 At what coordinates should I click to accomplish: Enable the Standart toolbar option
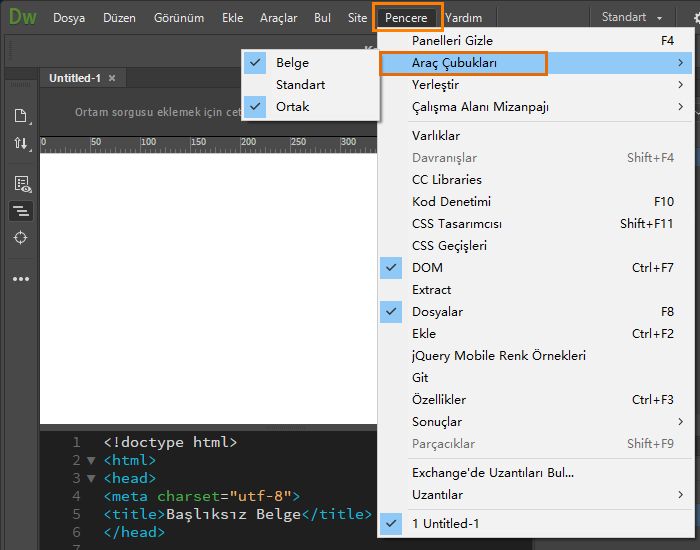pyautogui.click(x=300, y=85)
